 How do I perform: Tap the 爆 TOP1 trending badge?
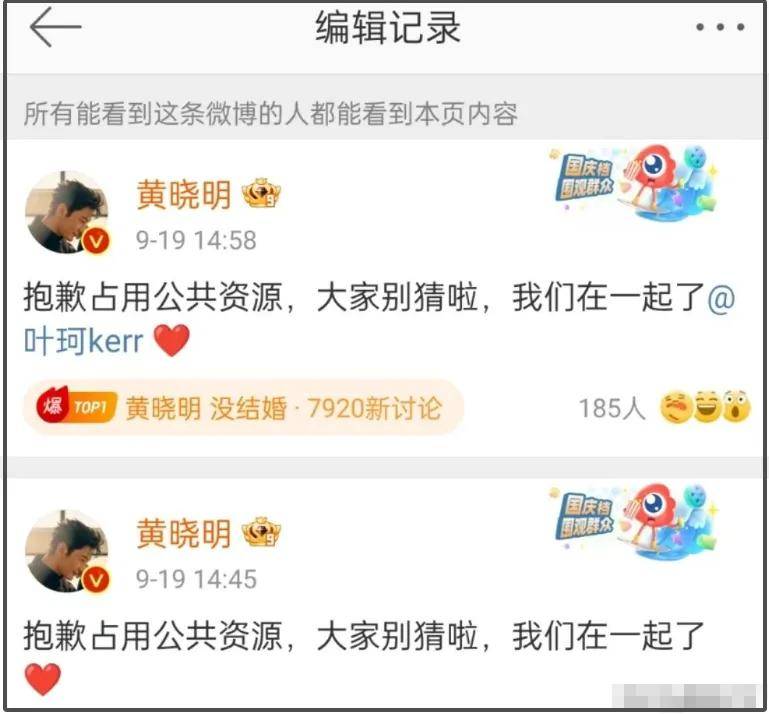coord(76,407)
